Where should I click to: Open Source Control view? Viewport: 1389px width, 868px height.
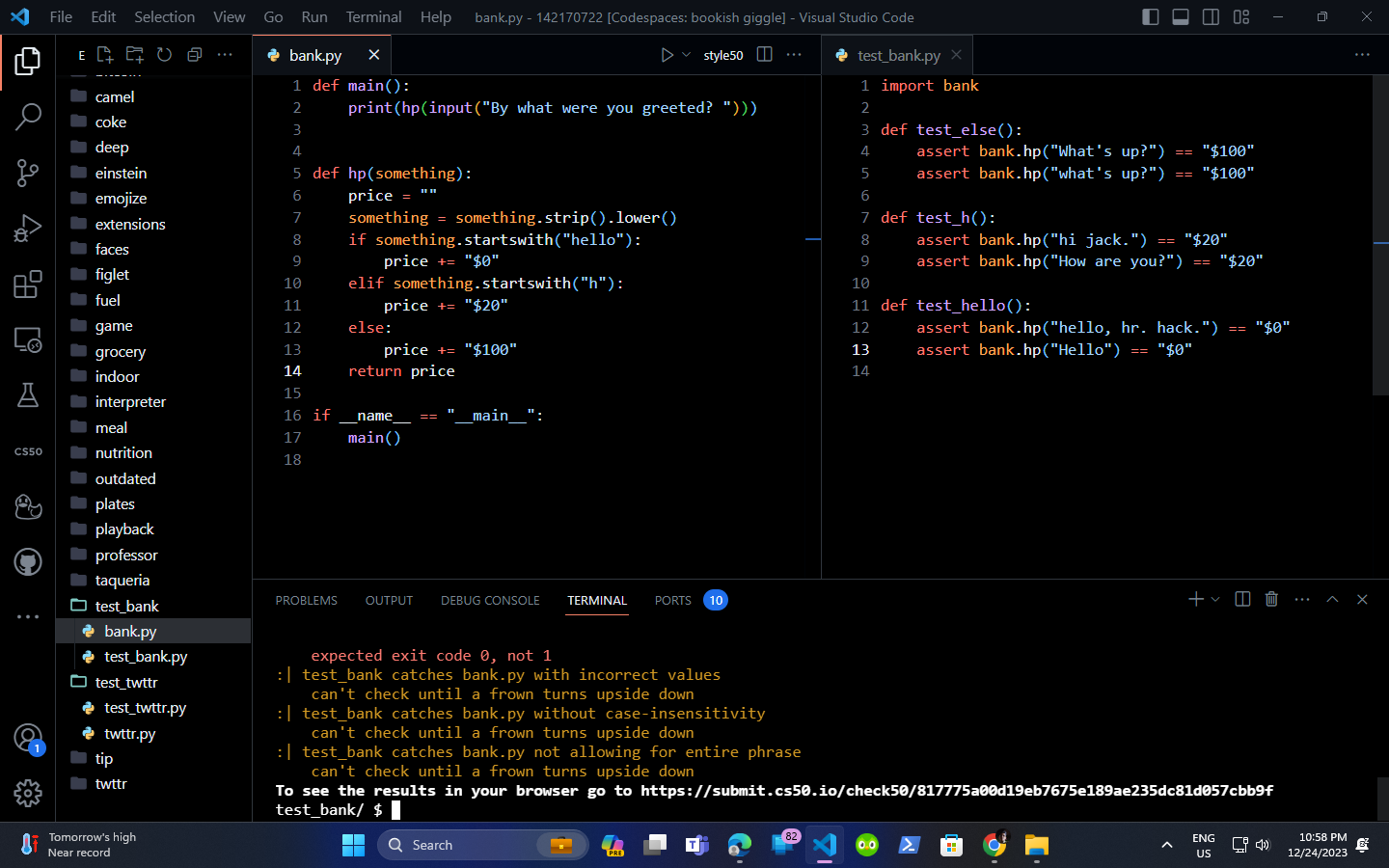pyautogui.click(x=28, y=173)
